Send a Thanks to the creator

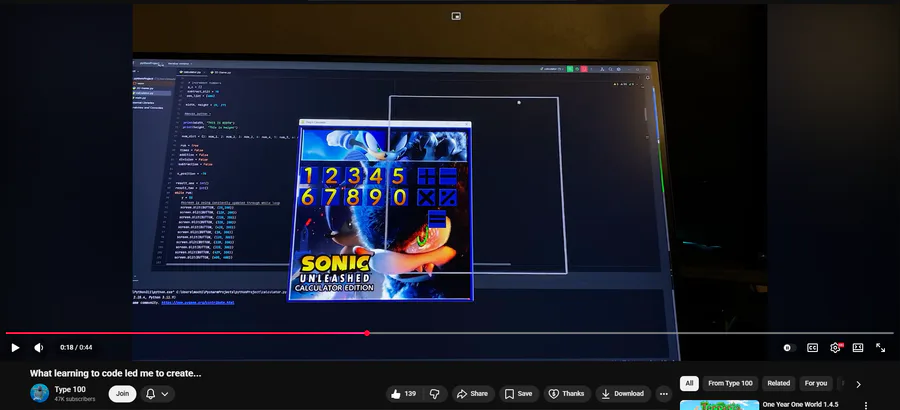tap(567, 393)
